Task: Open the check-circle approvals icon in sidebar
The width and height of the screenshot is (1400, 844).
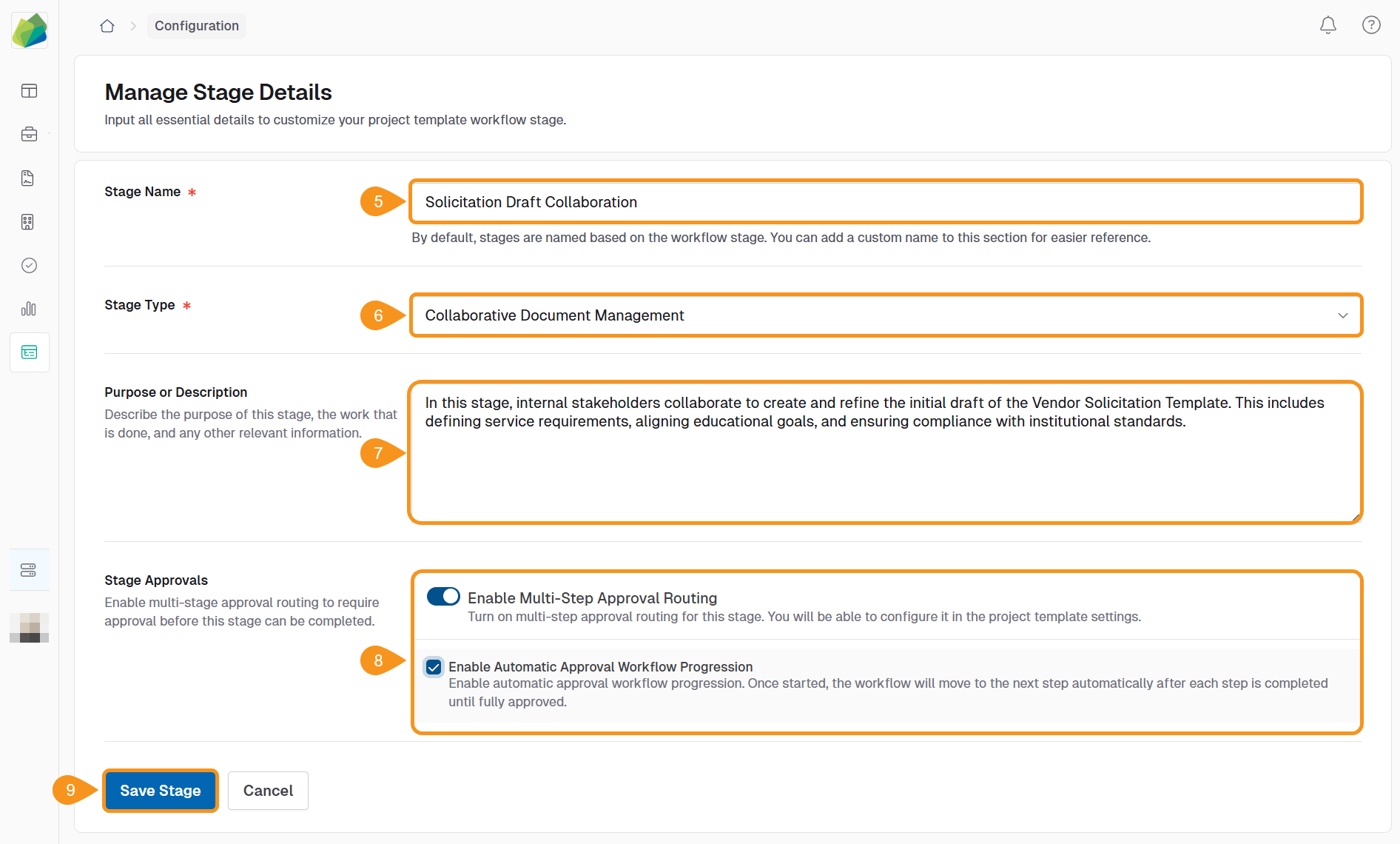Action: tap(29, 265)
